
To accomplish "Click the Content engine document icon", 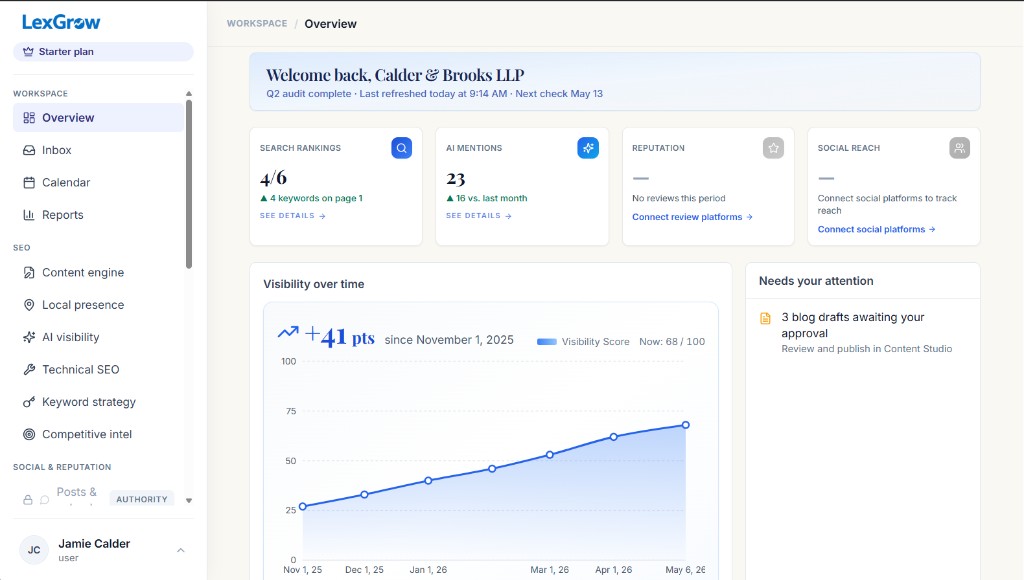I will [x=29, y=272].
